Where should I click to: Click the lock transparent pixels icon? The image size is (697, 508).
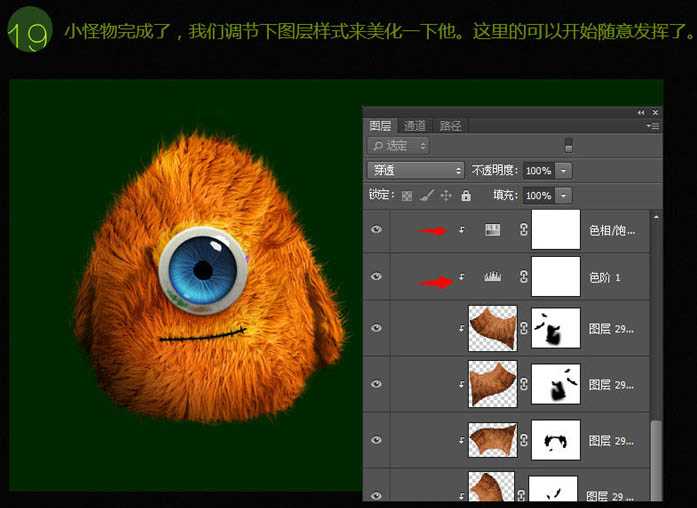click(407, 196)
